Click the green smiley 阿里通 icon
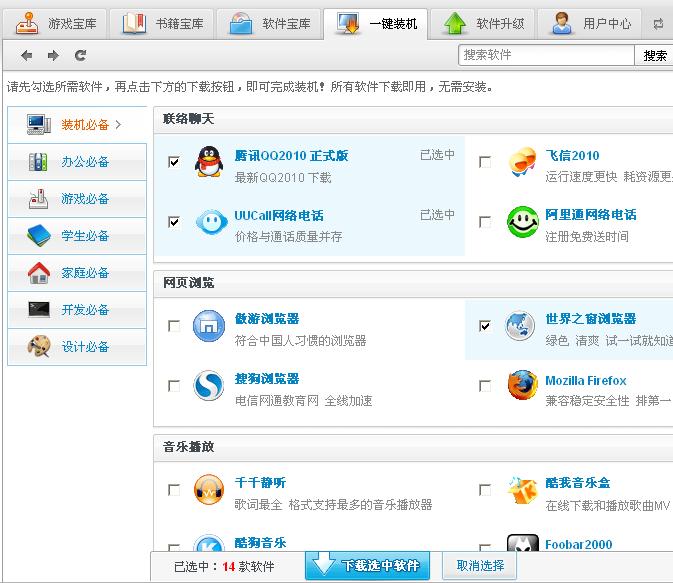This screenshot has height=583, width=673. (x=522, y=222)
